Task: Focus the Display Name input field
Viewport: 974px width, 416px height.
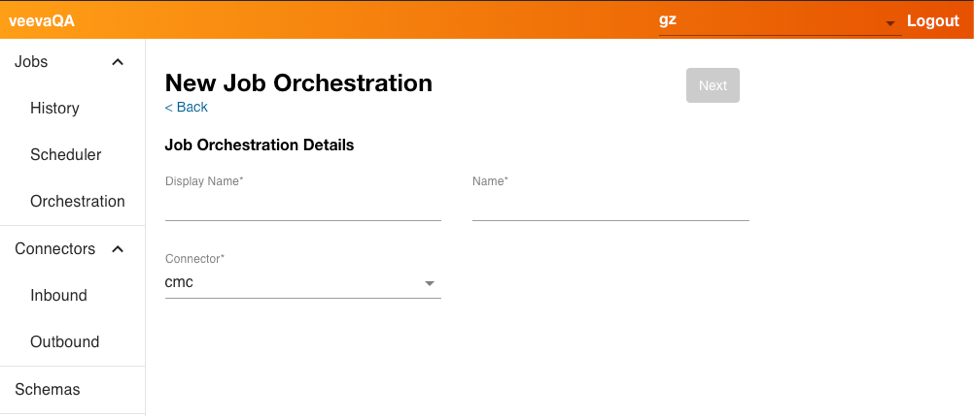Action: click(303, 207)
